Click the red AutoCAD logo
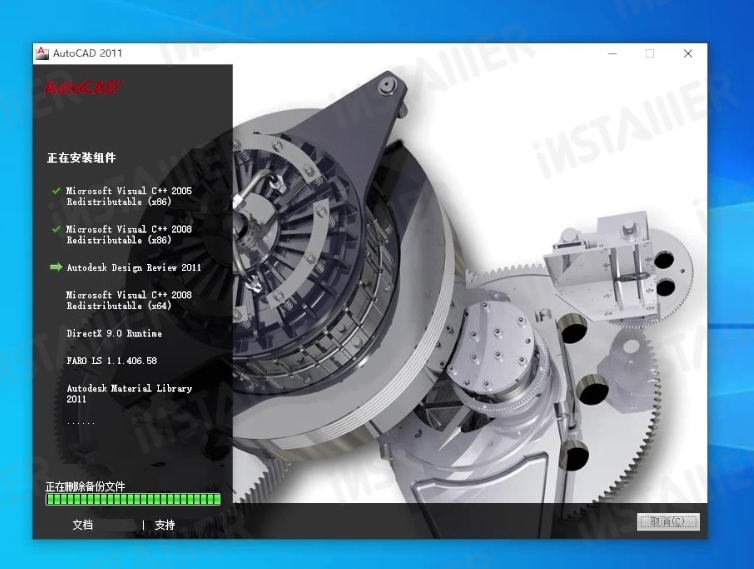Viewport: 754px width, 569px height. (x=83, y=88)
